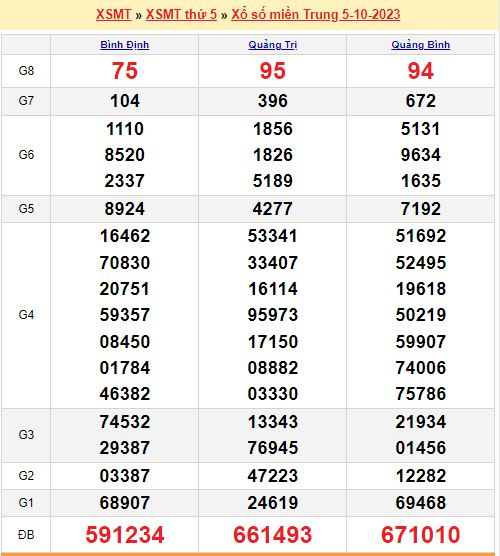
Task: Click Quảng Bình special prize 671010
Action: (421, 535)
